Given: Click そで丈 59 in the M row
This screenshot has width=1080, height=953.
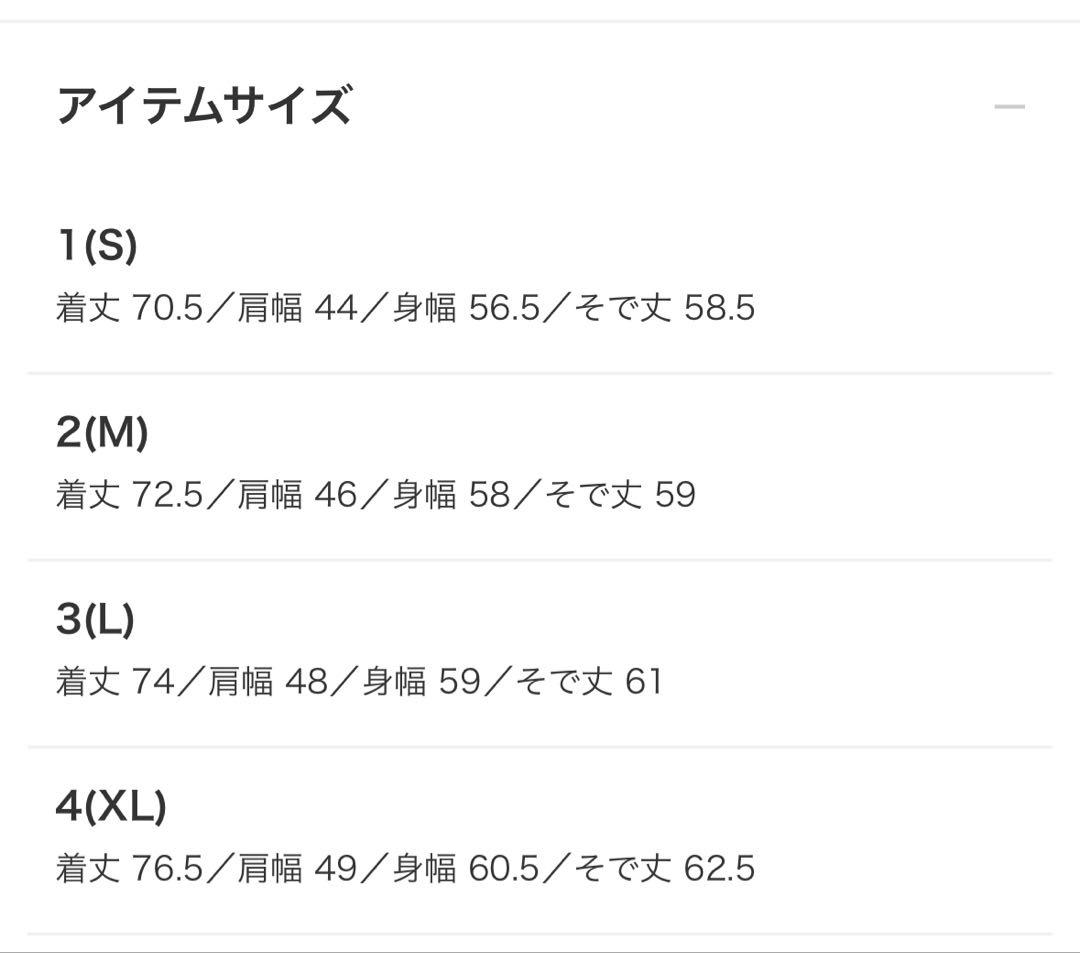Looking at the screenshot, I should [x=621, y=495].
